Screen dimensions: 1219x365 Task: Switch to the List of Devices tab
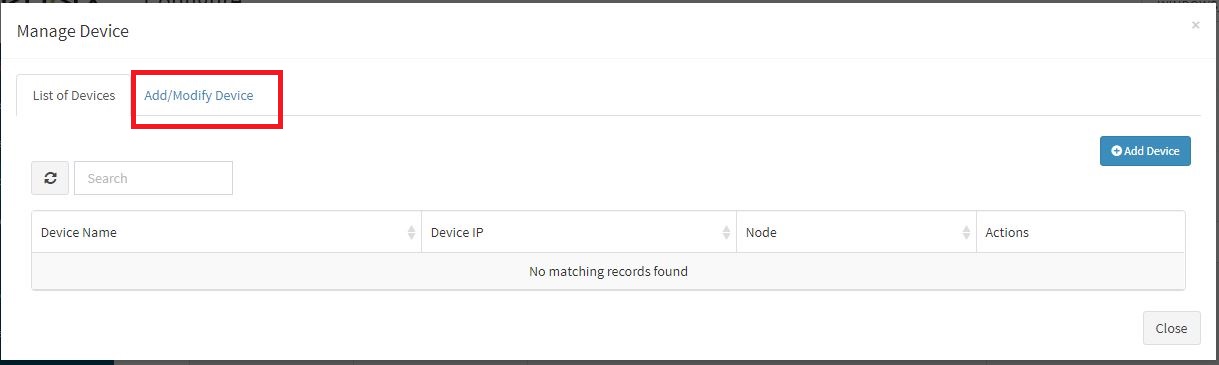74,96
